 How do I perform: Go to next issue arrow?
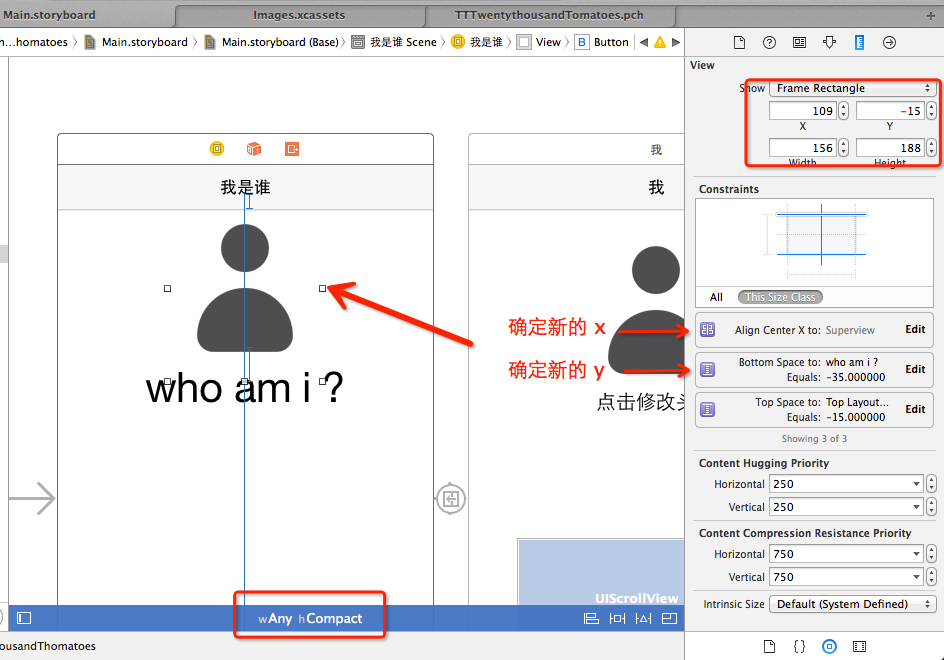pyautogui.click(x=676, y=42)
